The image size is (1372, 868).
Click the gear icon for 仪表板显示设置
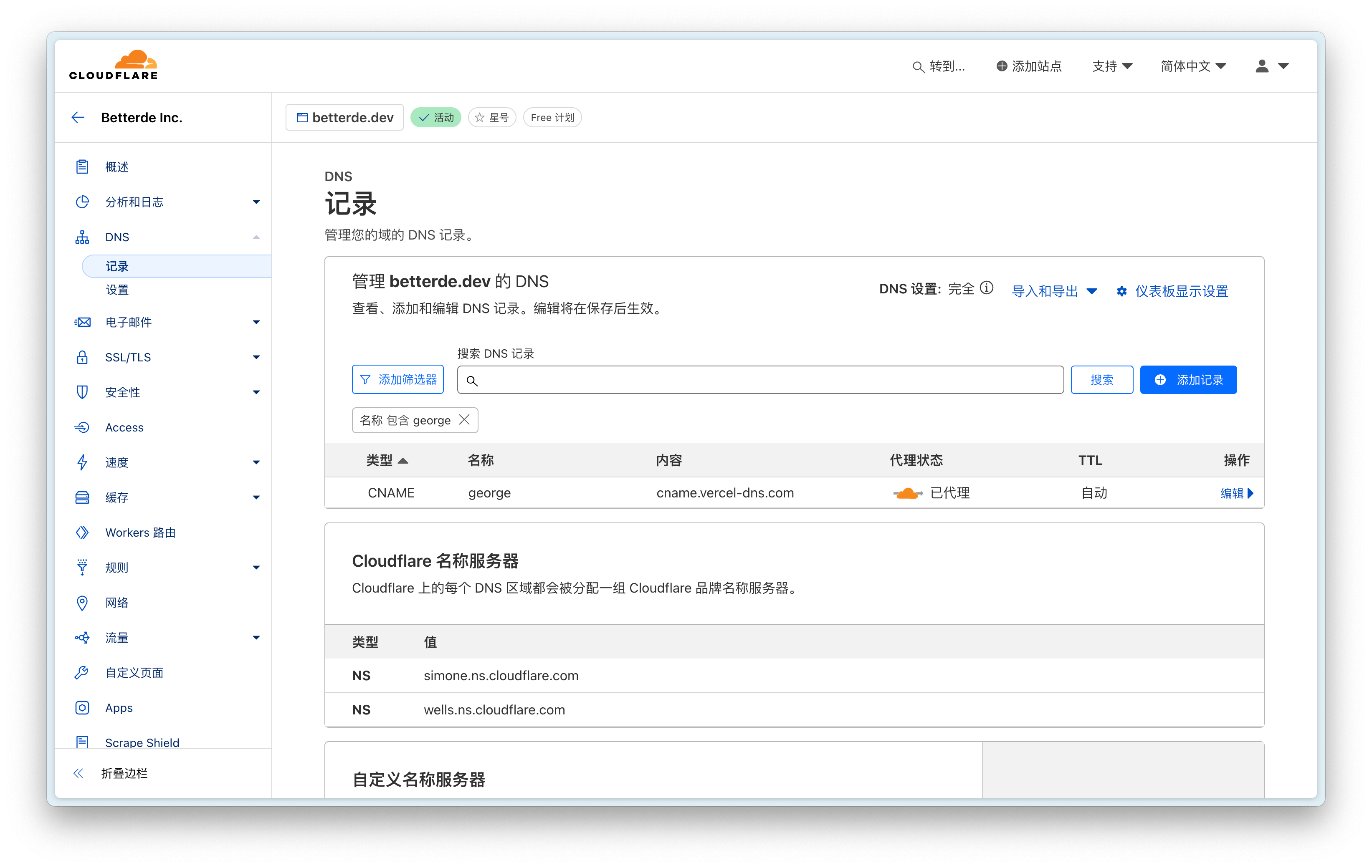click(1121, 291)
